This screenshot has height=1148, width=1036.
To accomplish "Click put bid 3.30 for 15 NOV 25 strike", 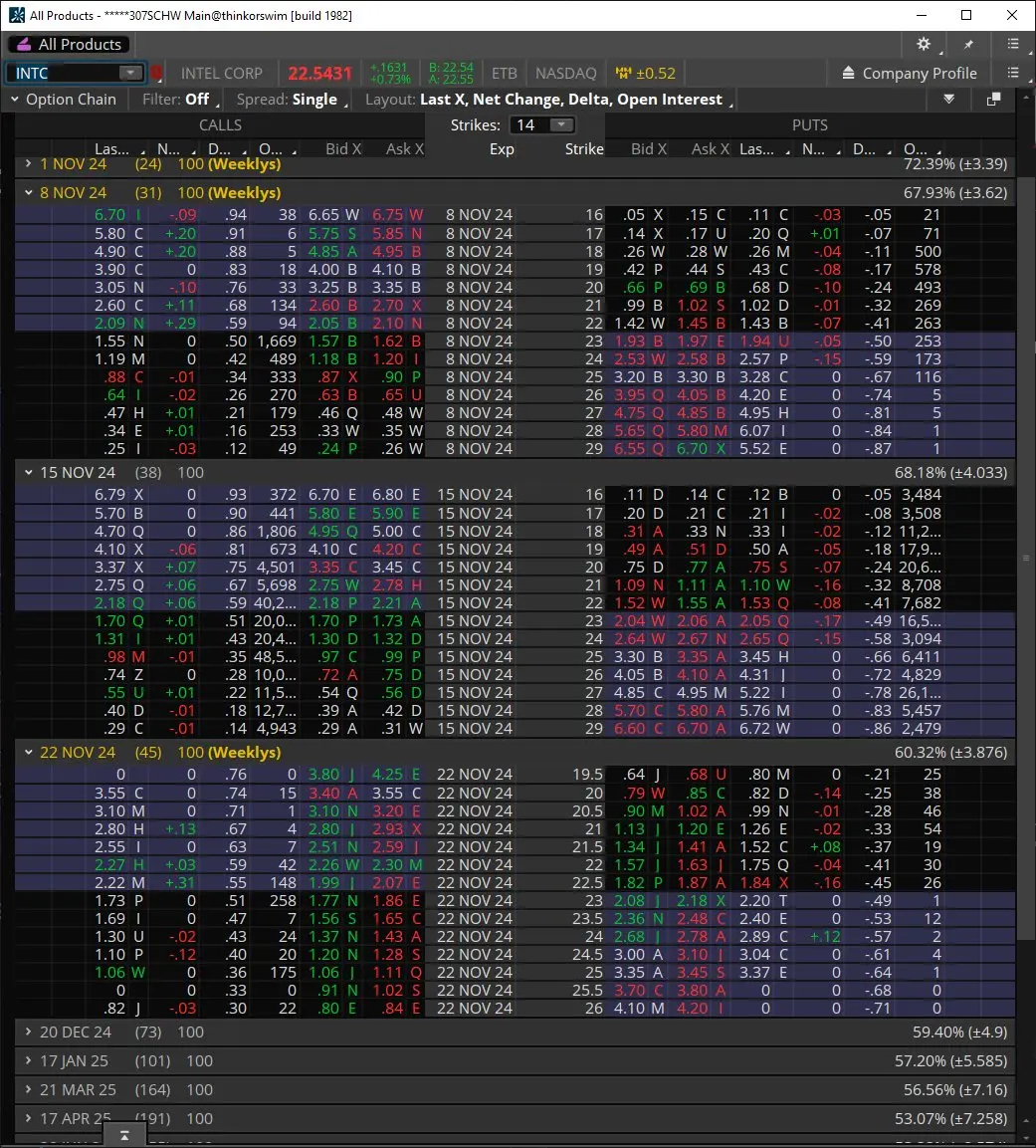I will pyautogui.click(x=638, y=657).
